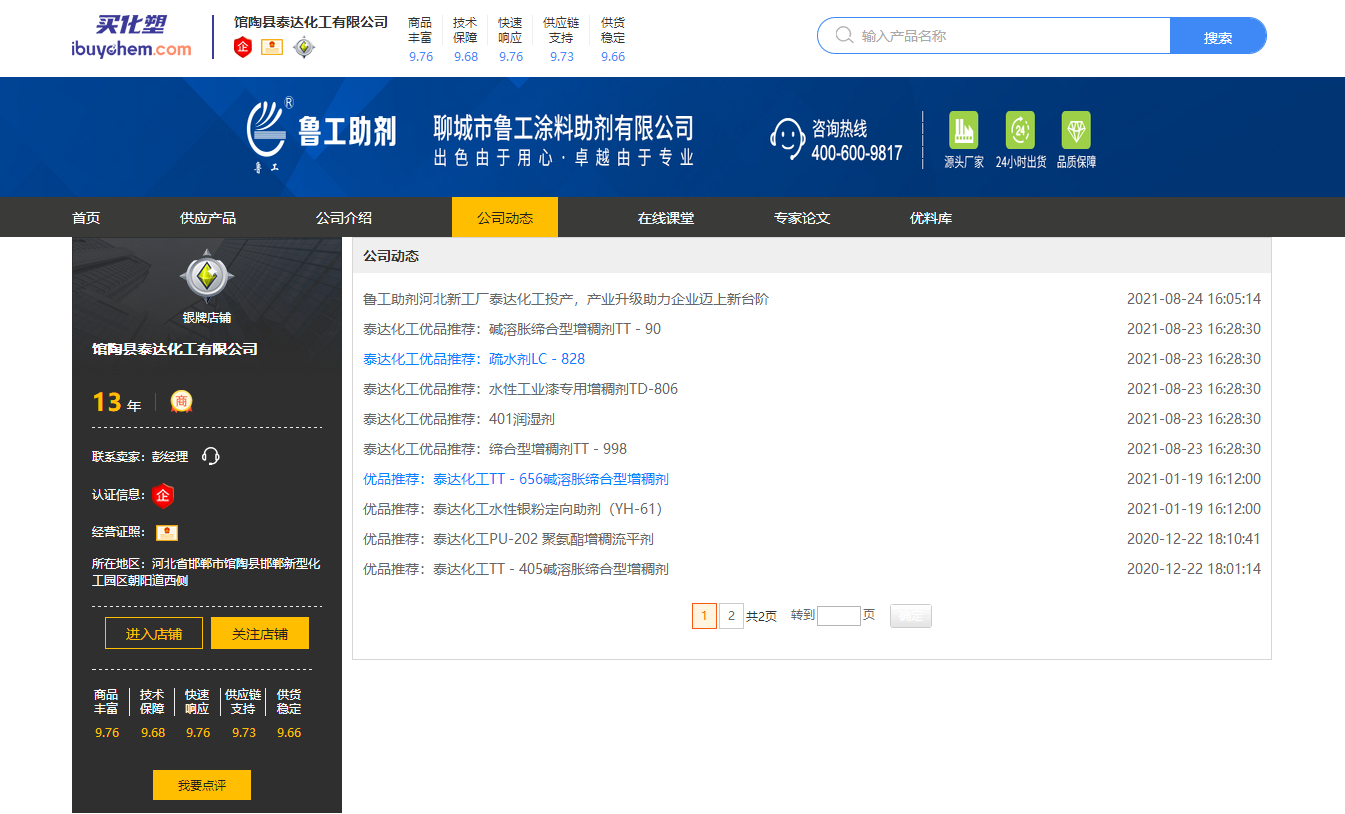
Task: Open article 水性工业漆专用增稠剂TD-806
Action: pos(520,389)
